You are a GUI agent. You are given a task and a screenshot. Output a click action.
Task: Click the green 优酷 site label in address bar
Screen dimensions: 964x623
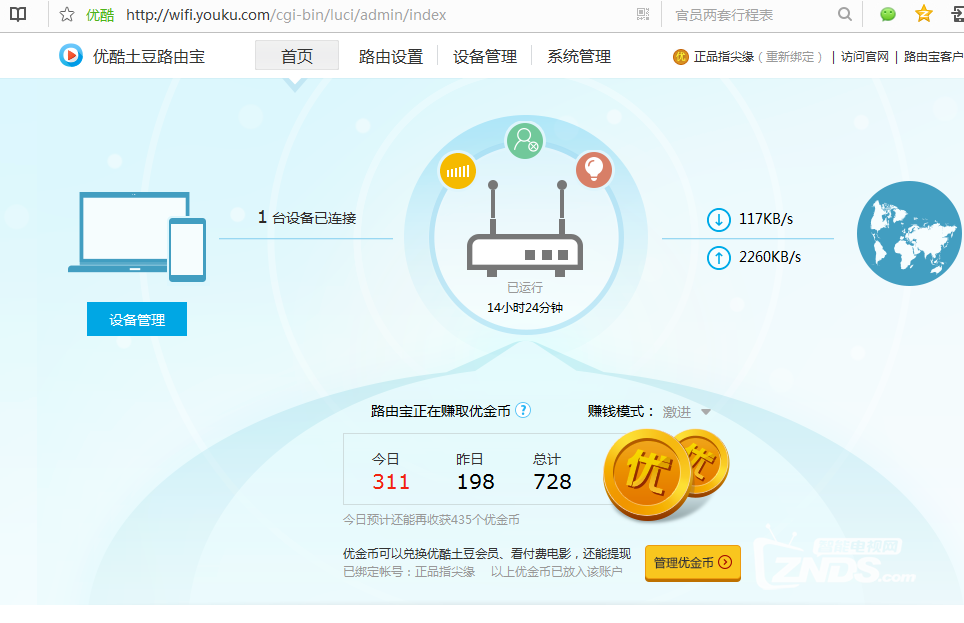coord(100,15)
